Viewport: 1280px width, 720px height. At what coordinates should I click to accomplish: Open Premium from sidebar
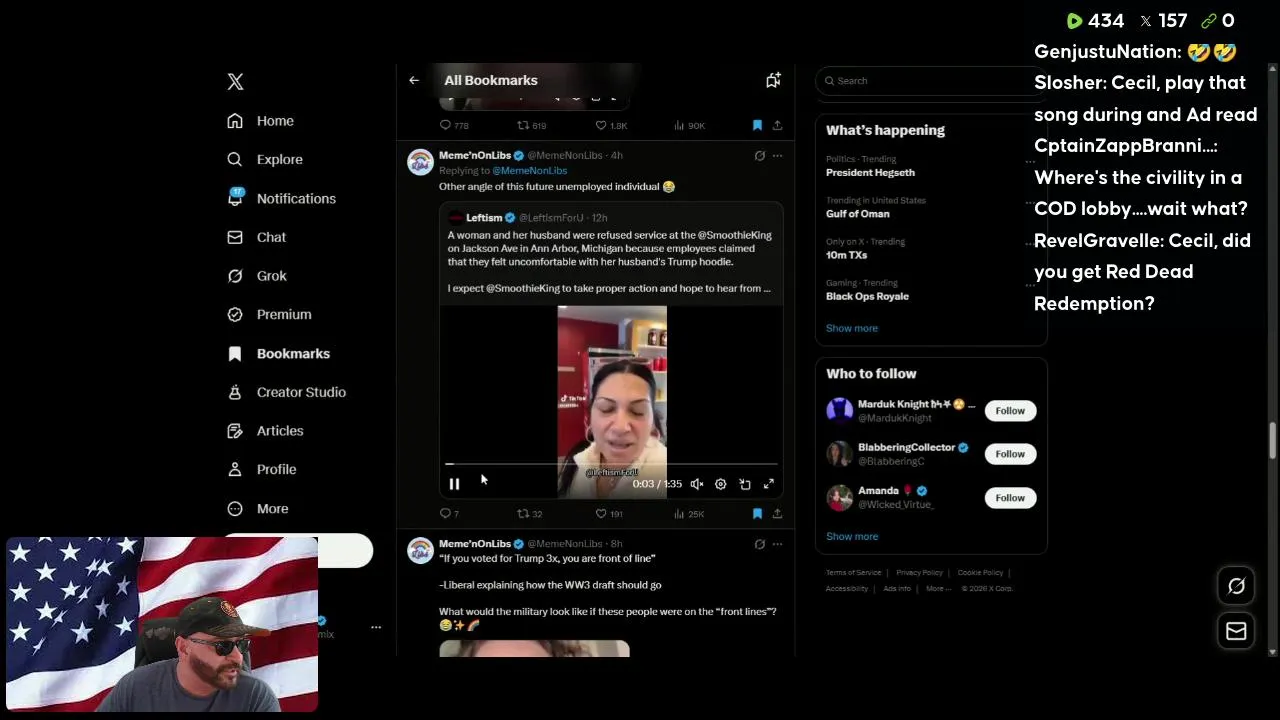(x=269, y=314)
